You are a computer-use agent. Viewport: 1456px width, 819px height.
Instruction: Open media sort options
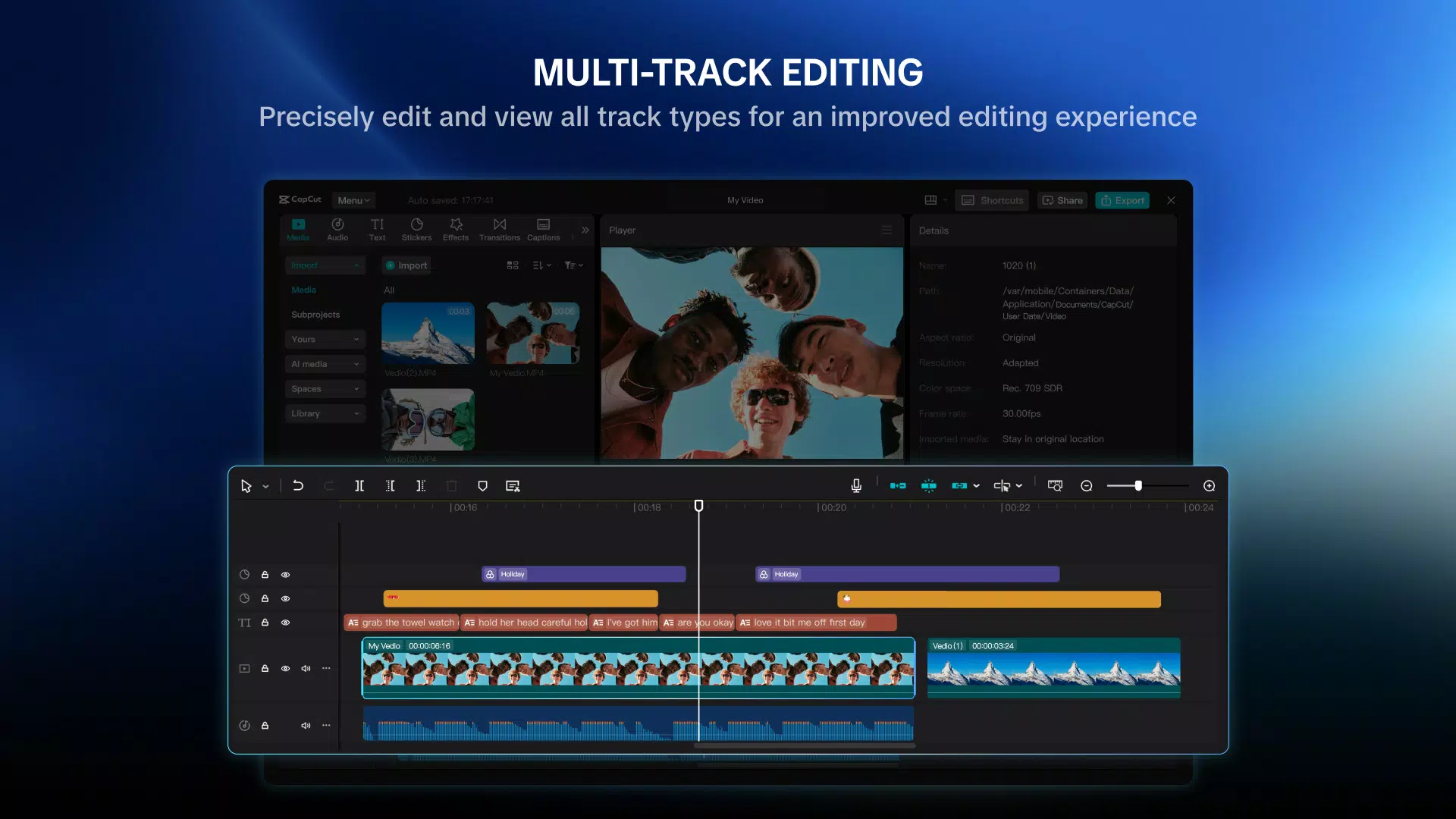(x=541, y=265)
